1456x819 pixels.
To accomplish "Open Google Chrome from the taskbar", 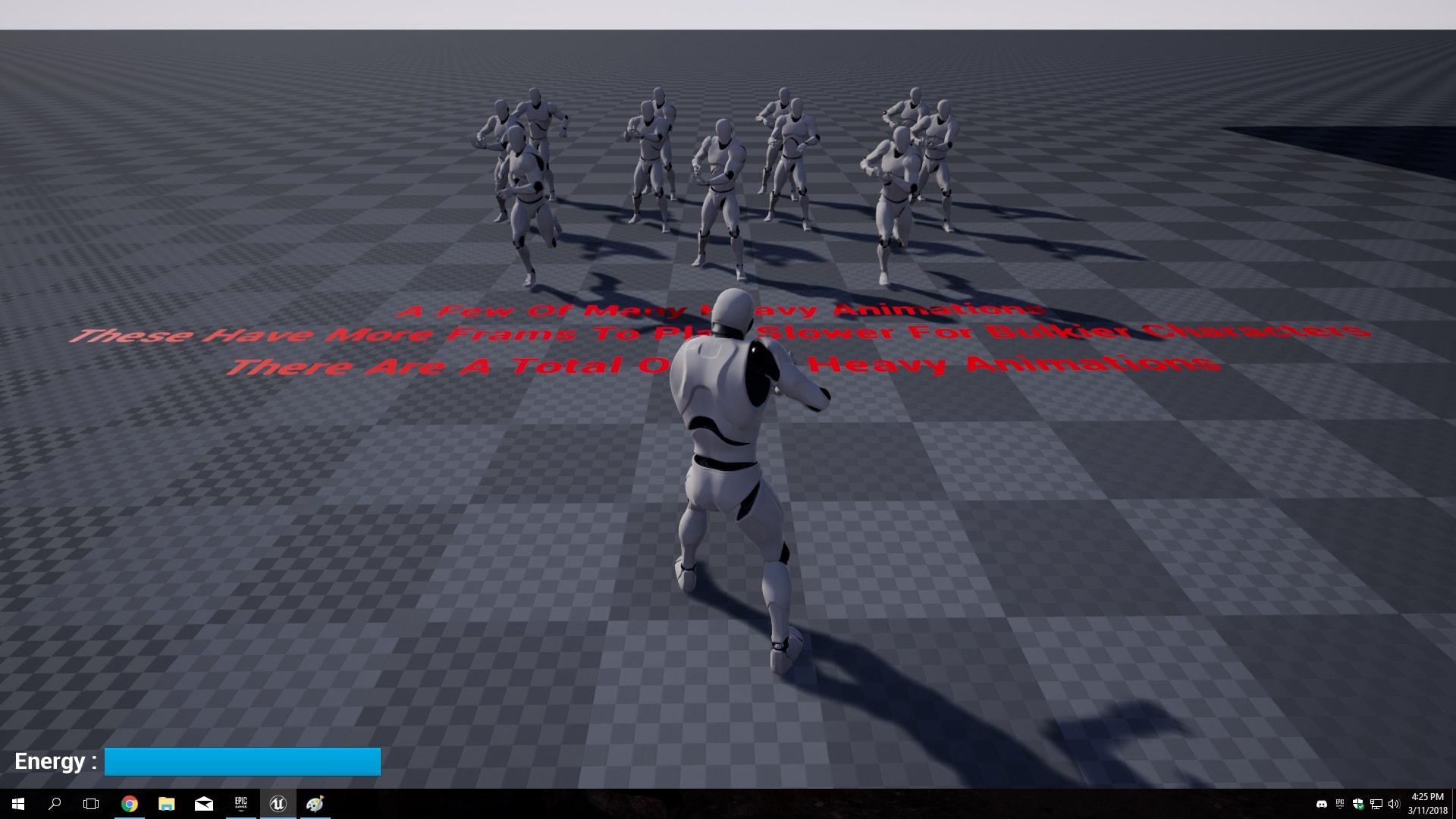I will [129, 805].
